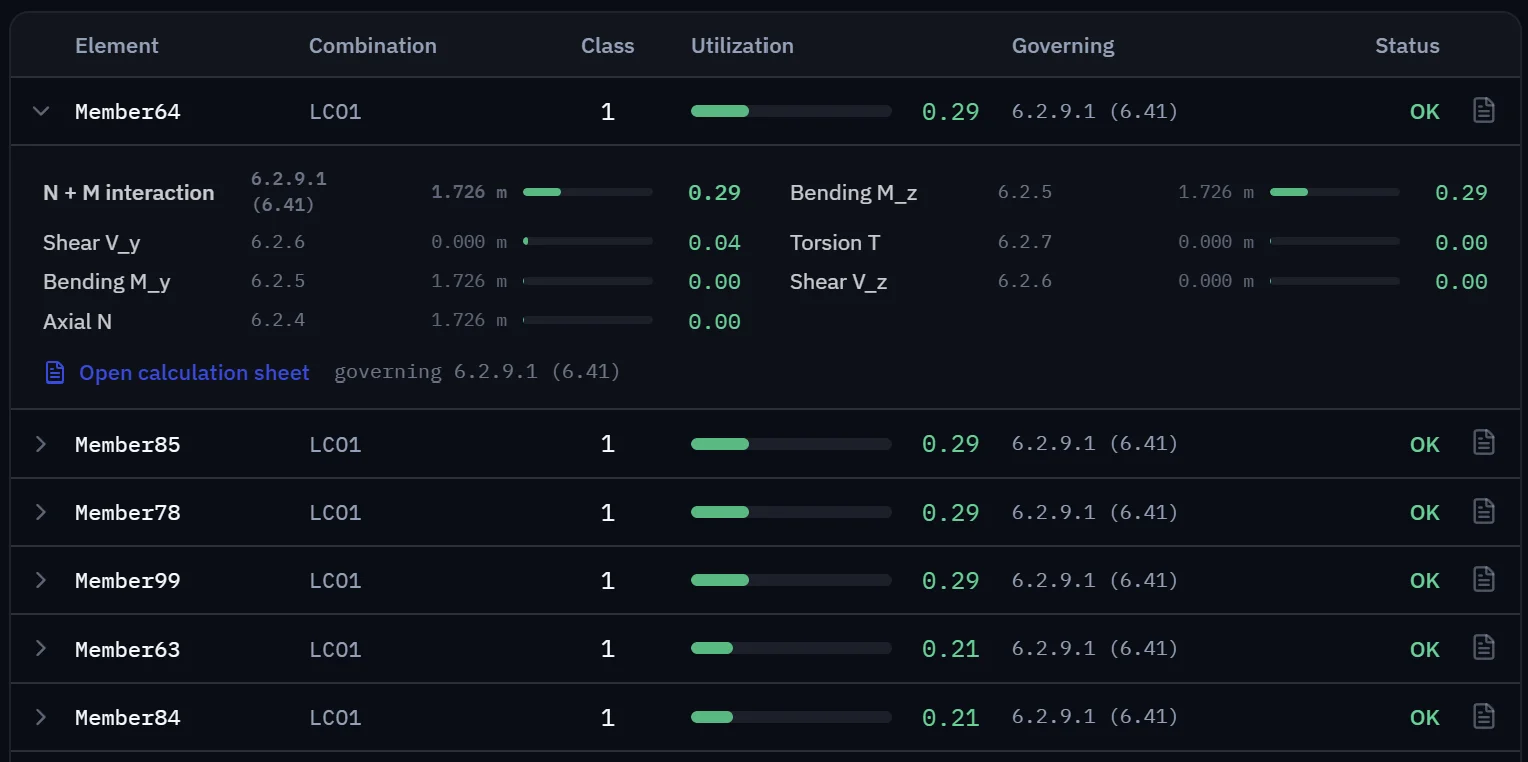This screenshot has width=1528, height=762.
Task: Click Member64 main utilization bar
Action: [791, 111]
